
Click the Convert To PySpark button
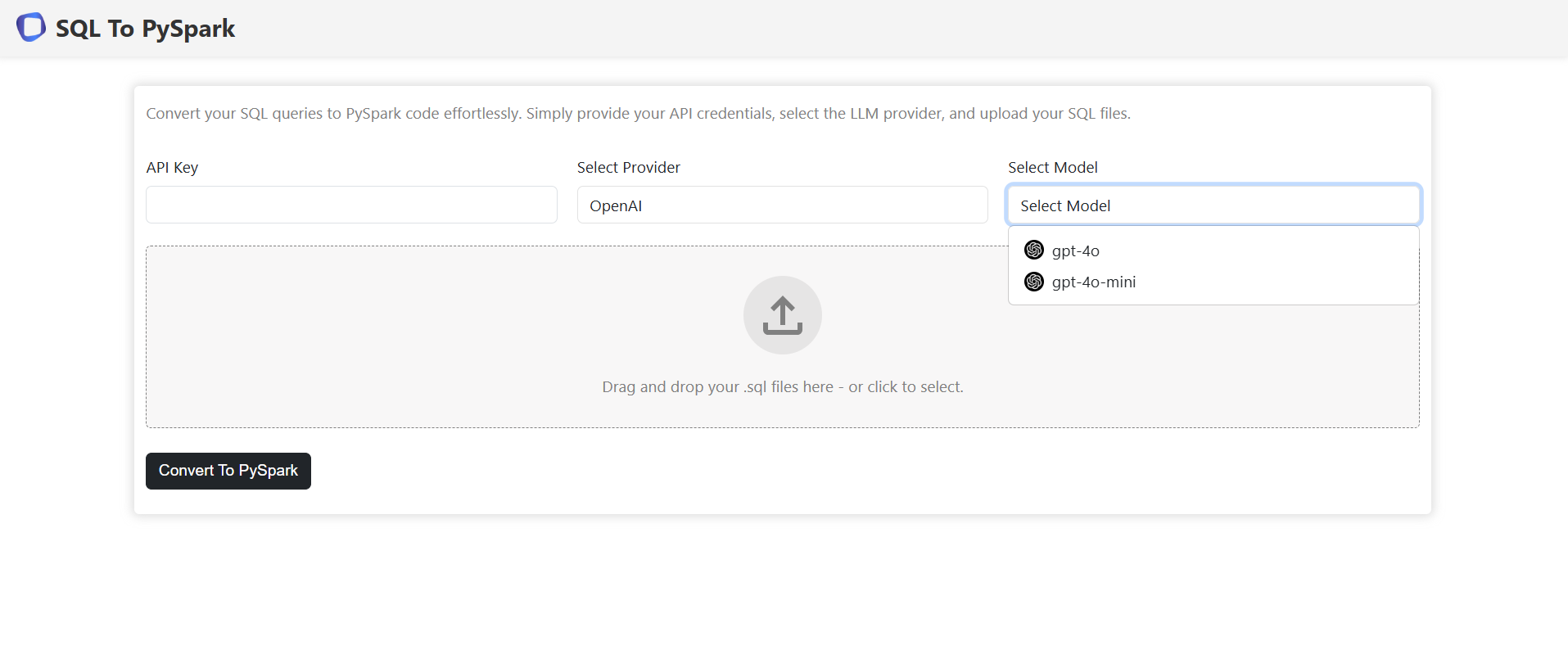(228, 471)
